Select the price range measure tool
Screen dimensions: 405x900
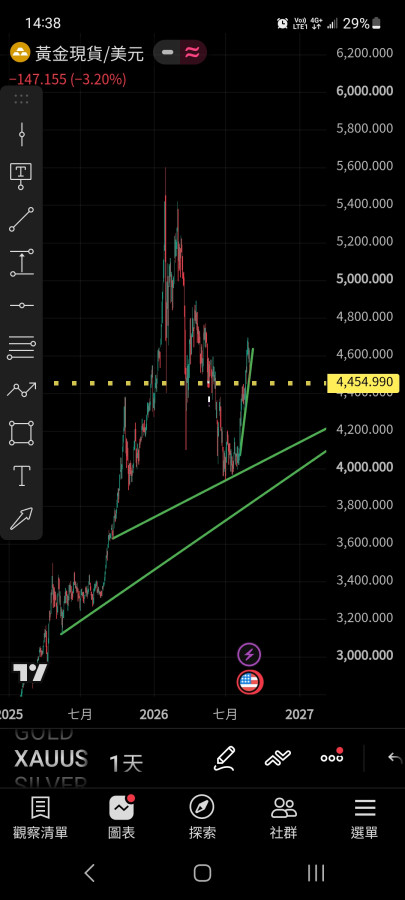click(x=21, y=262)
